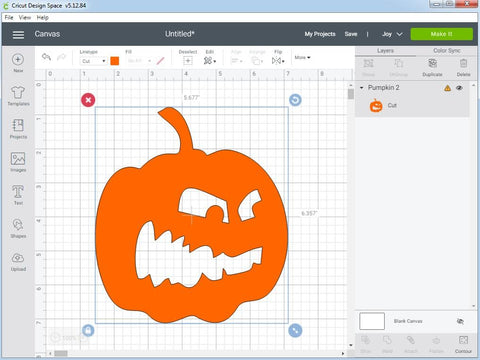480x360 pixels.
Task: Open the Templates panel
Action: click(18, 96)
